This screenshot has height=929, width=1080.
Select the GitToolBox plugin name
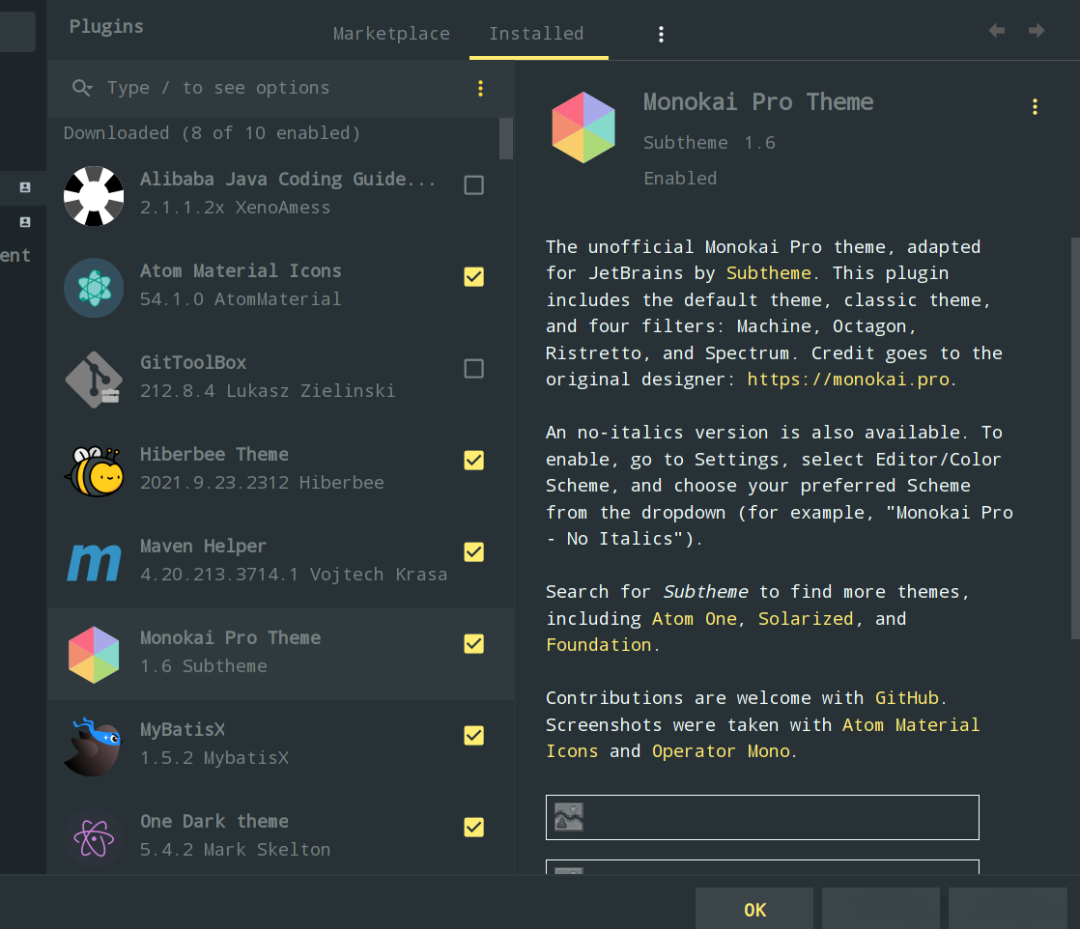coord(194,362)
